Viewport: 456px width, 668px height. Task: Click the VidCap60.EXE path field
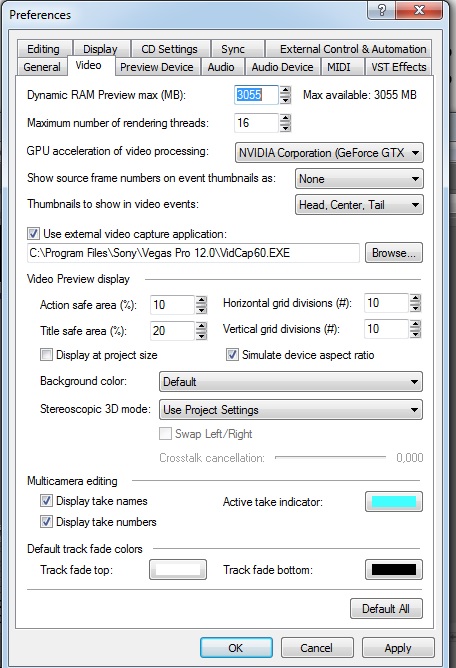tap(193, 253)
